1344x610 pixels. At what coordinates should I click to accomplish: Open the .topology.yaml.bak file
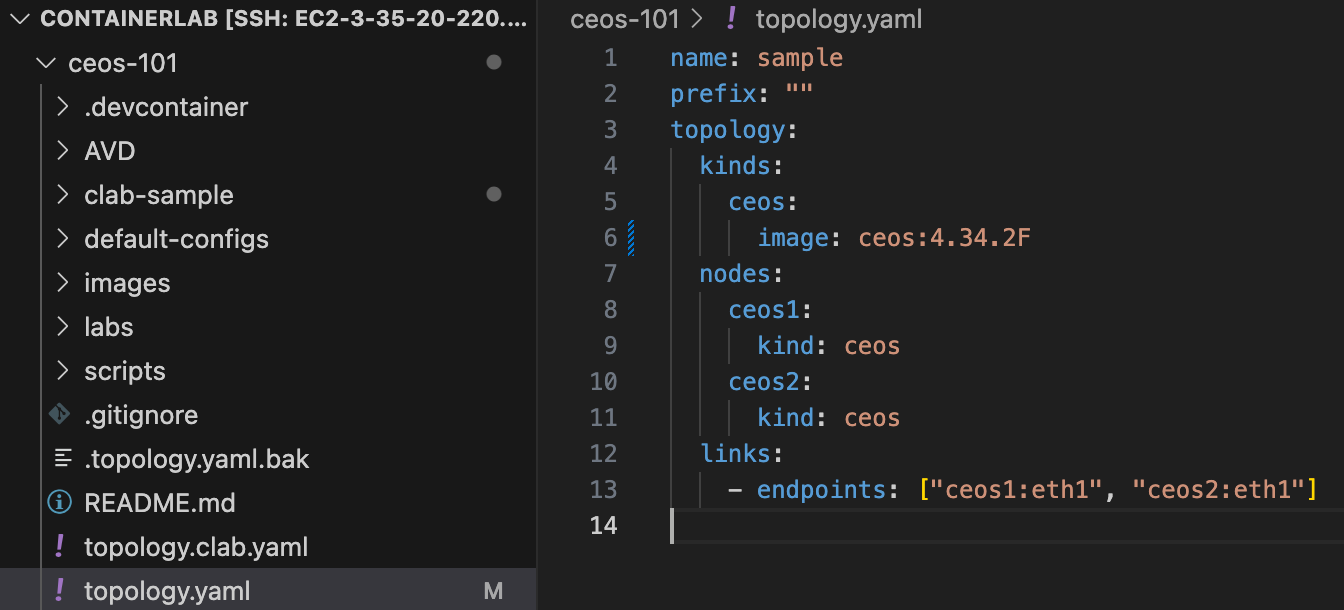tap(197, 459)
